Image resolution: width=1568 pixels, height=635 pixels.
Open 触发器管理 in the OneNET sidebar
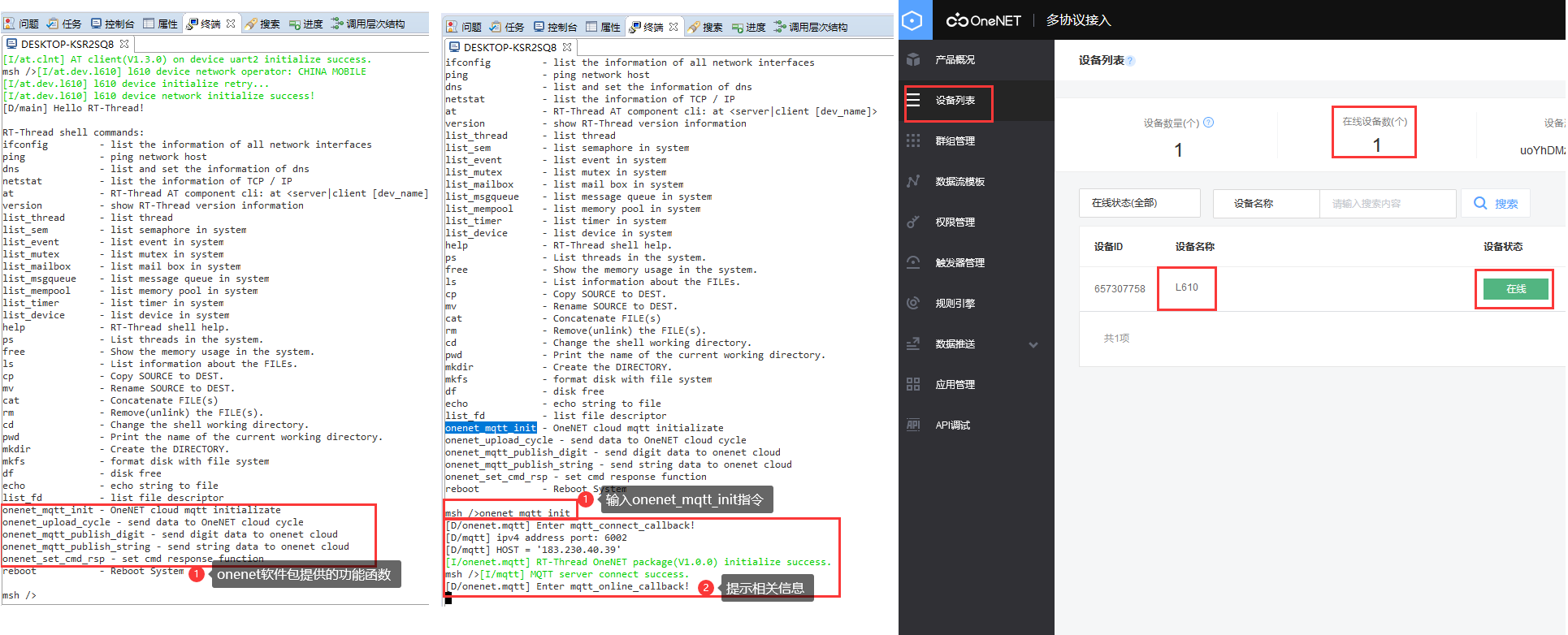tap(959, 263)
